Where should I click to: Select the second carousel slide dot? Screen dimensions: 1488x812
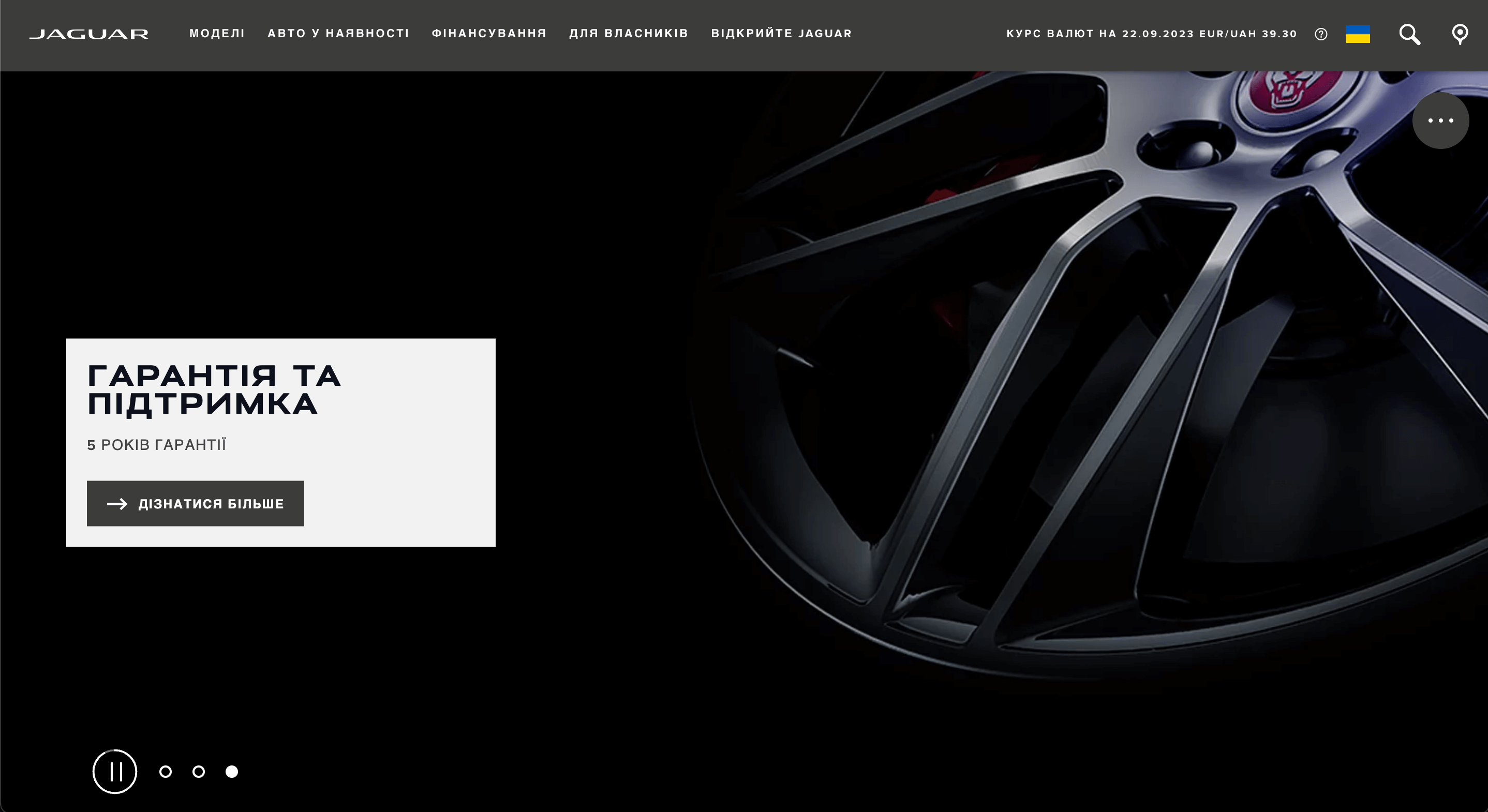pyautogui.click(x=199, y=772)
